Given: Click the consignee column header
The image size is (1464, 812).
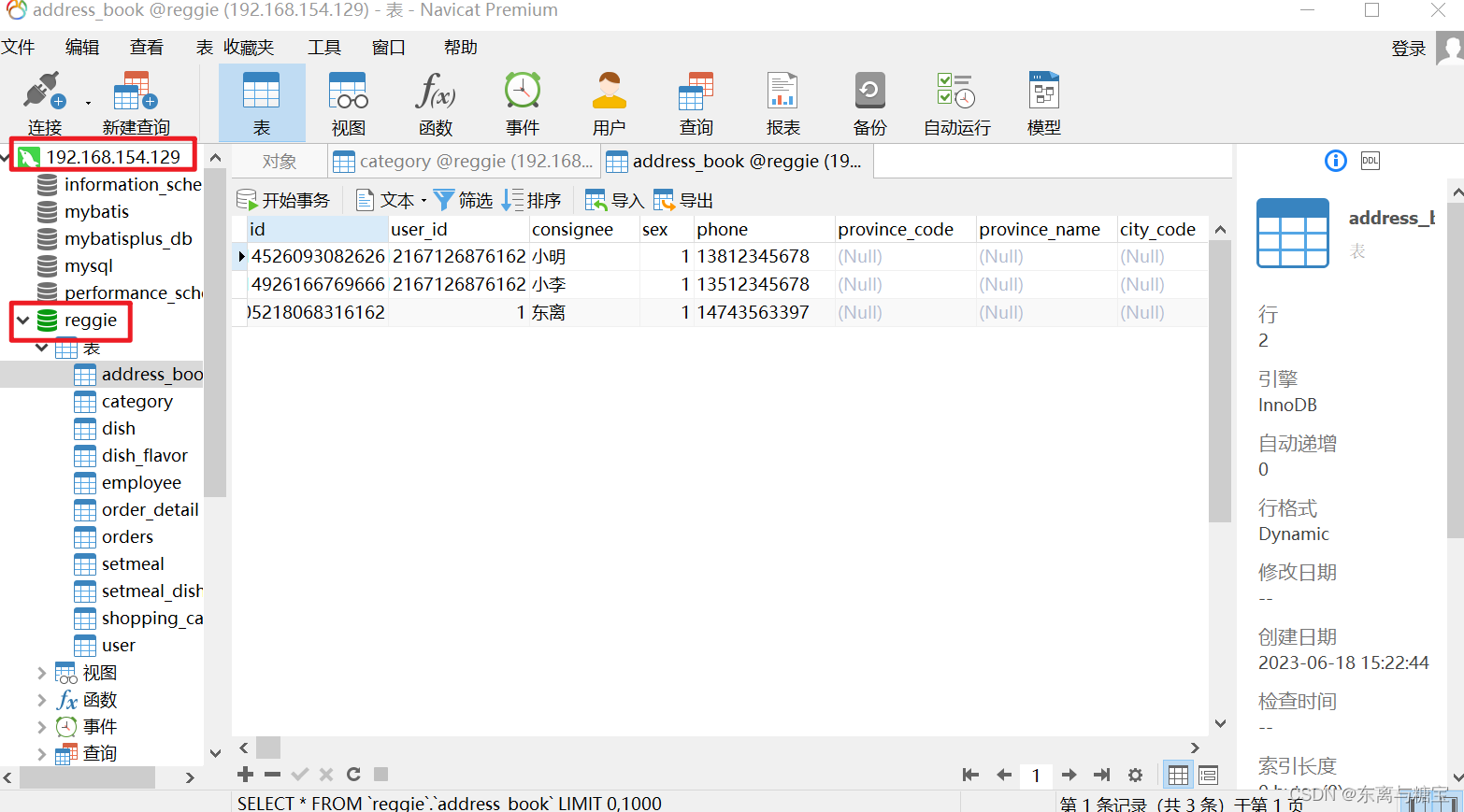Looking at the screenshot, I should [x=583, y=229].
